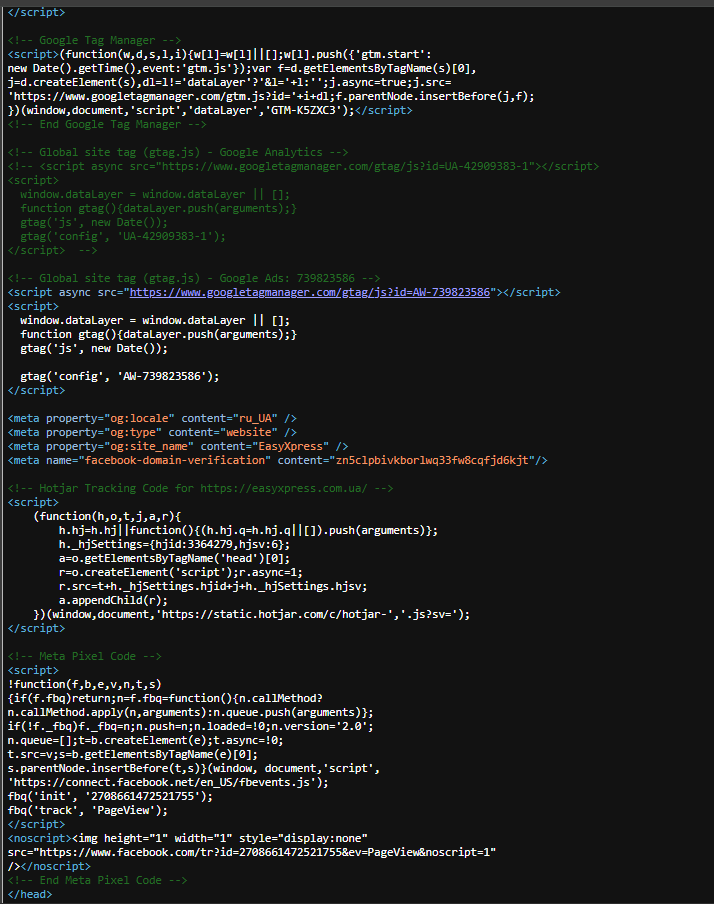The height and width of the screenshot is (904, 714).
Task: Click the 'Google Ads: 739823586' comment line
Action: tap(194, 278)
